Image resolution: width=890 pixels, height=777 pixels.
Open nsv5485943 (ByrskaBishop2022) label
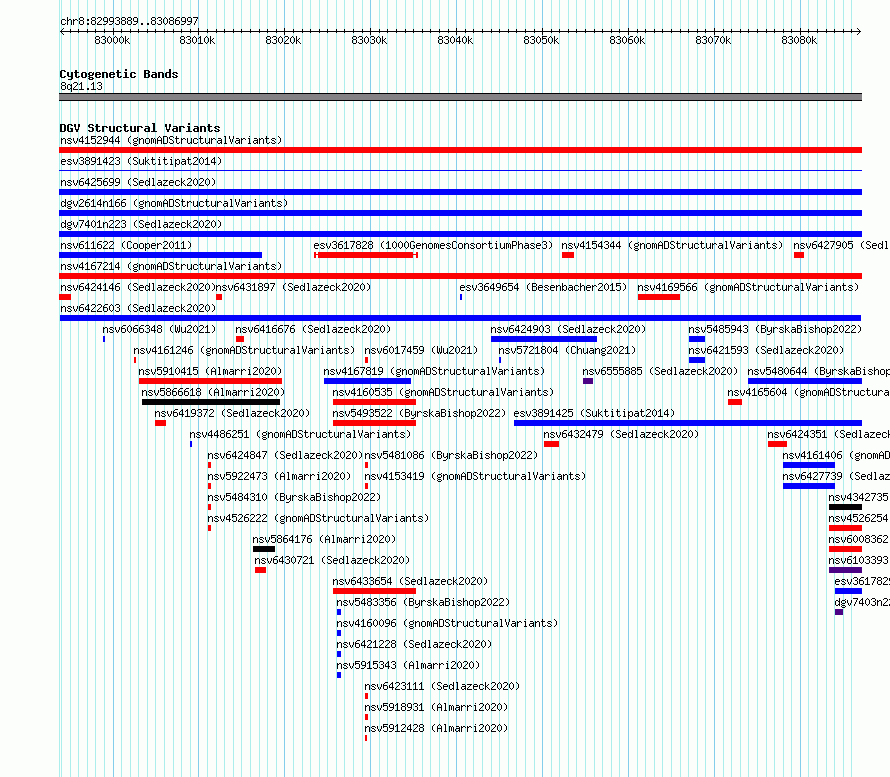775,329
